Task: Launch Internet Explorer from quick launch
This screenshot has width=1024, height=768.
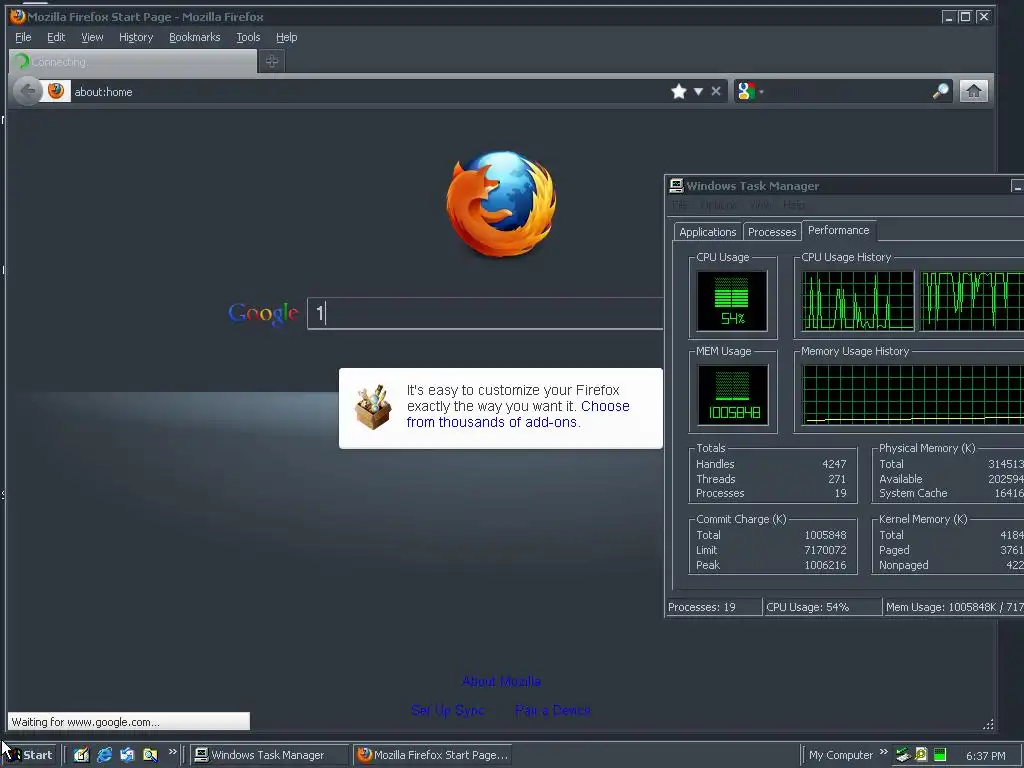Action: coord(104,755)
